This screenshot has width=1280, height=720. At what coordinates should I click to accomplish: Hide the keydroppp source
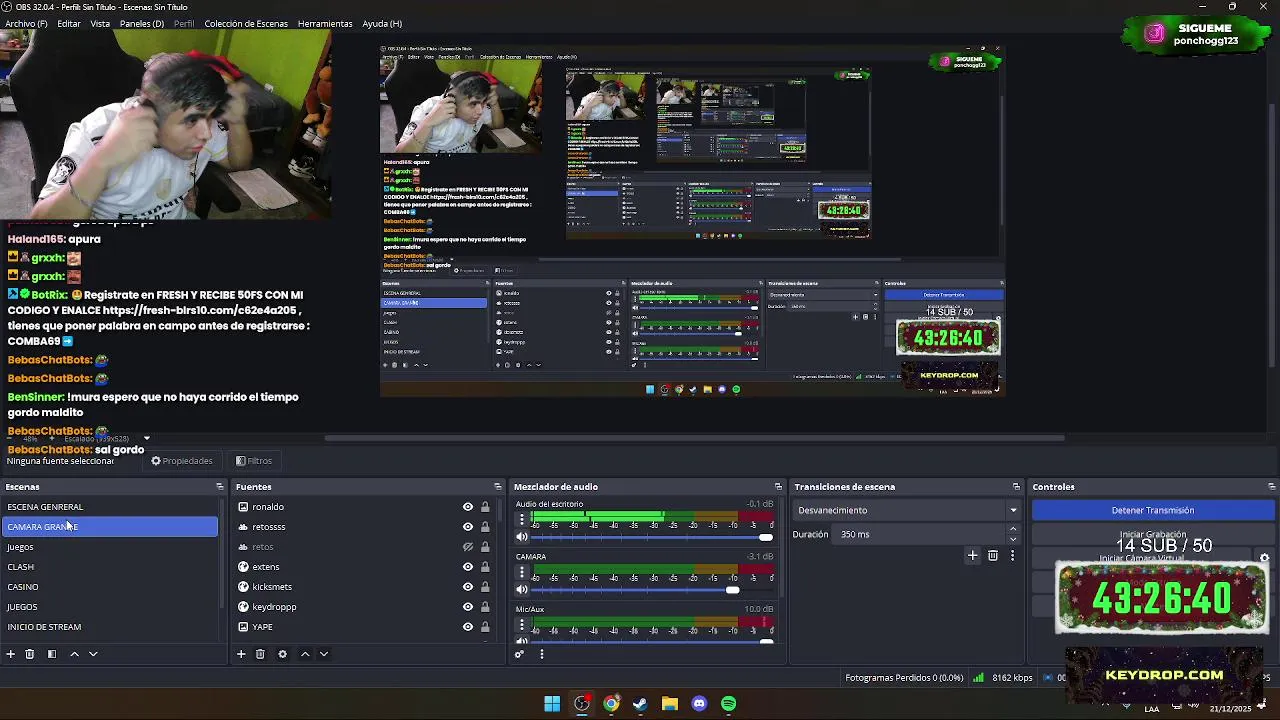467,607
